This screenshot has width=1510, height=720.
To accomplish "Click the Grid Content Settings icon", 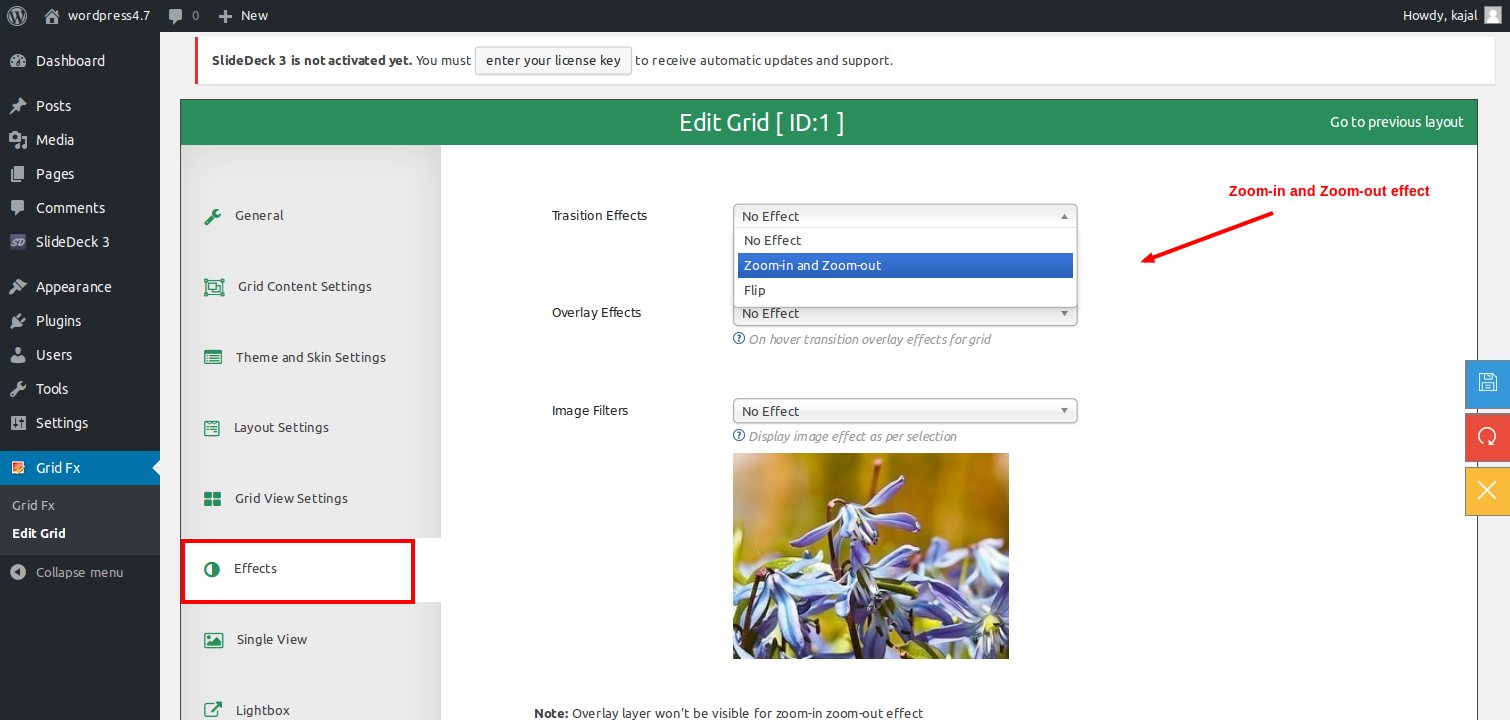I will pyautogui.click(x=214, y=287).
